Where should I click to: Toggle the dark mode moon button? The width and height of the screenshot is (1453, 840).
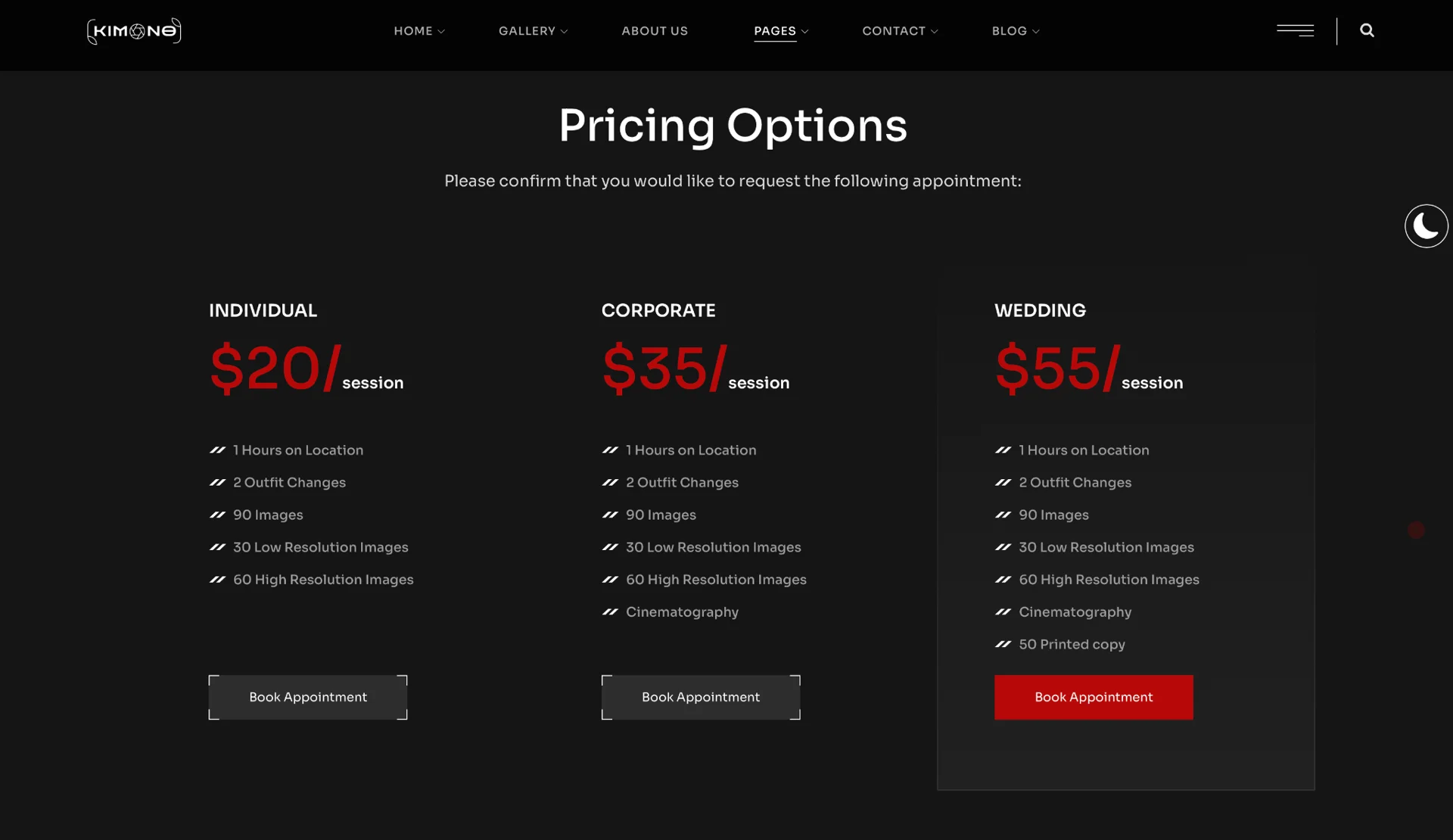pos(1426,226)
